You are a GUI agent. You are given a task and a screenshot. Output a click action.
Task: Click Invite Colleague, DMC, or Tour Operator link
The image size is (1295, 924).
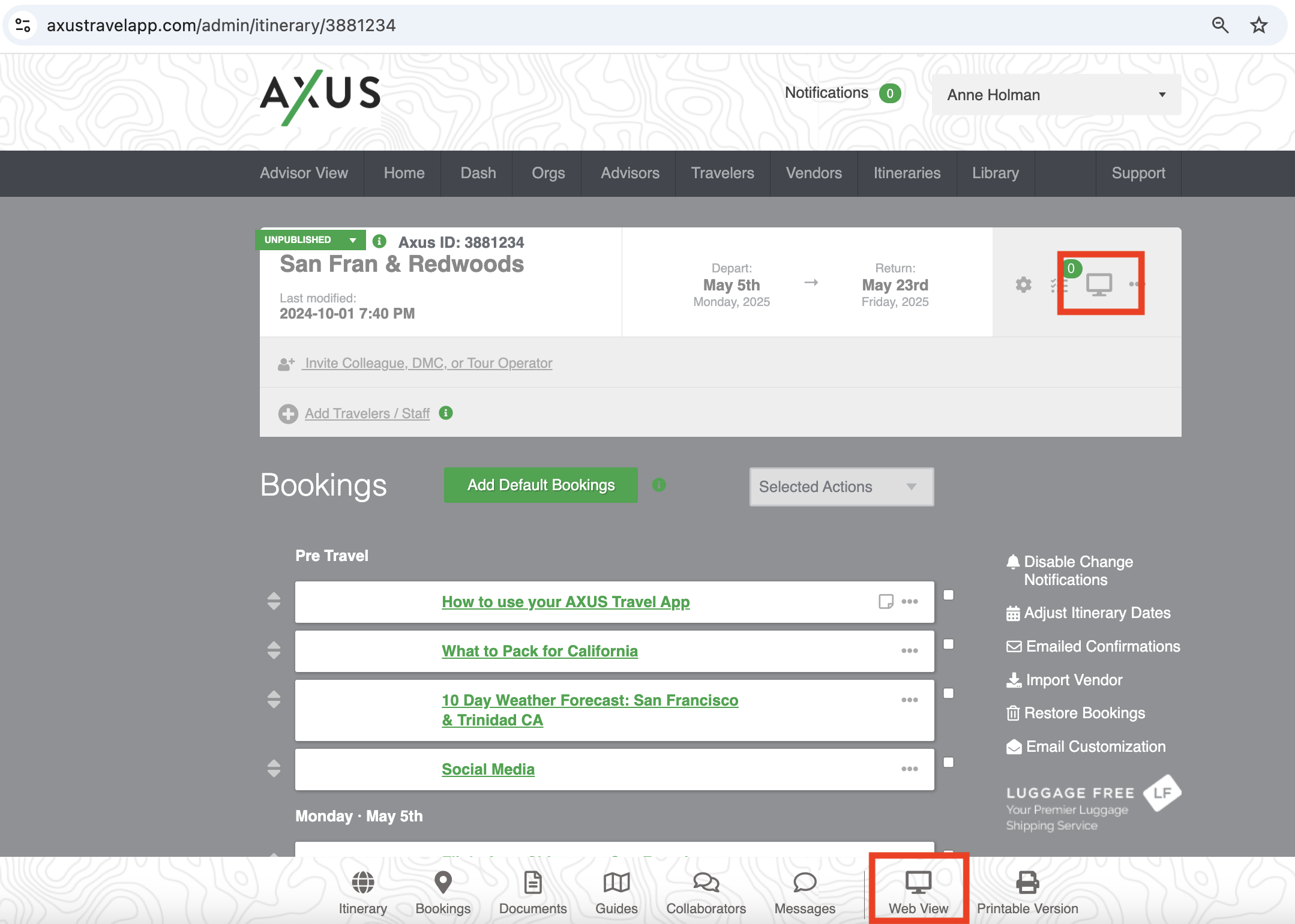[x=428, y=363]
